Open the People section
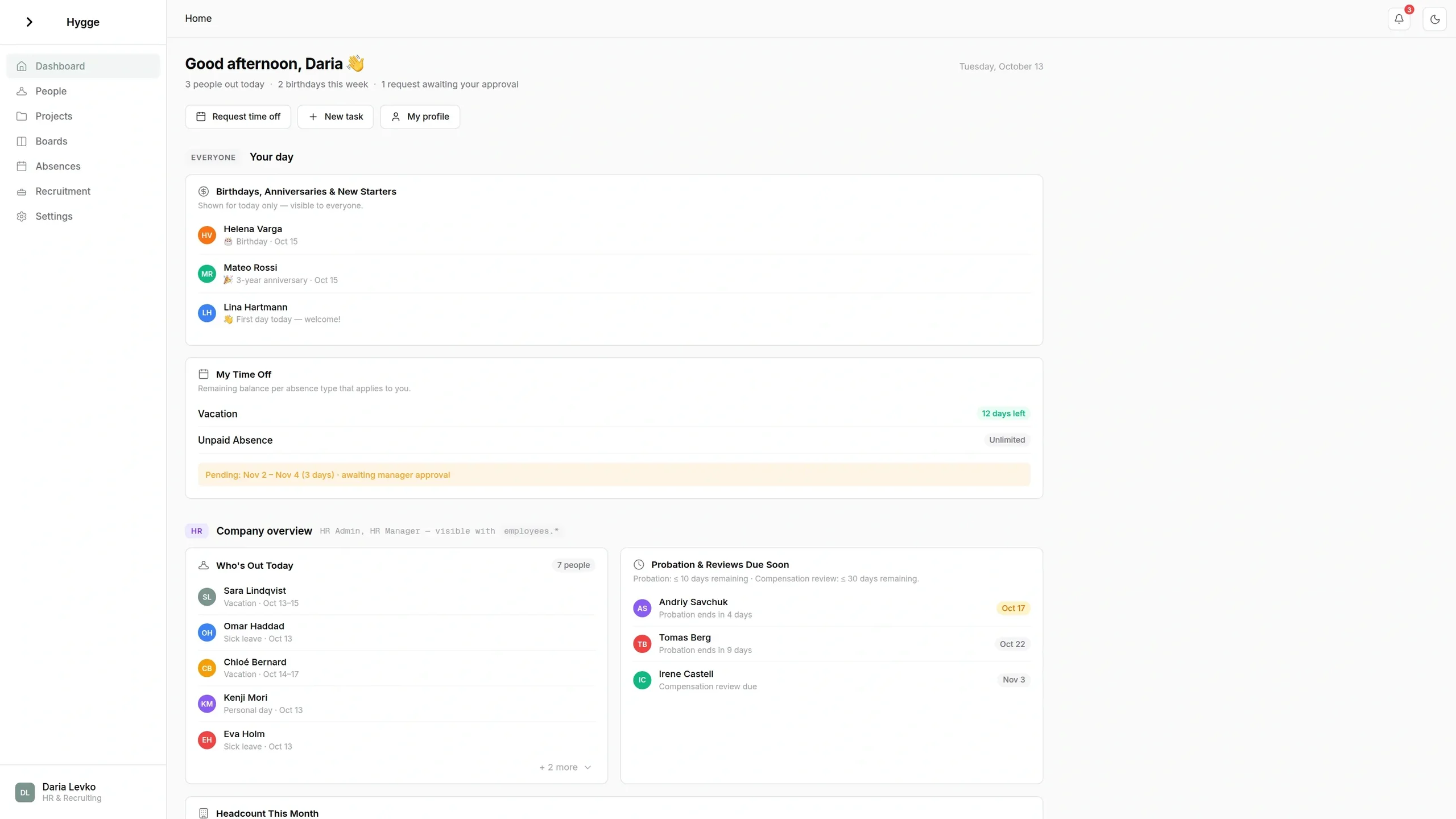 point(83,91)
